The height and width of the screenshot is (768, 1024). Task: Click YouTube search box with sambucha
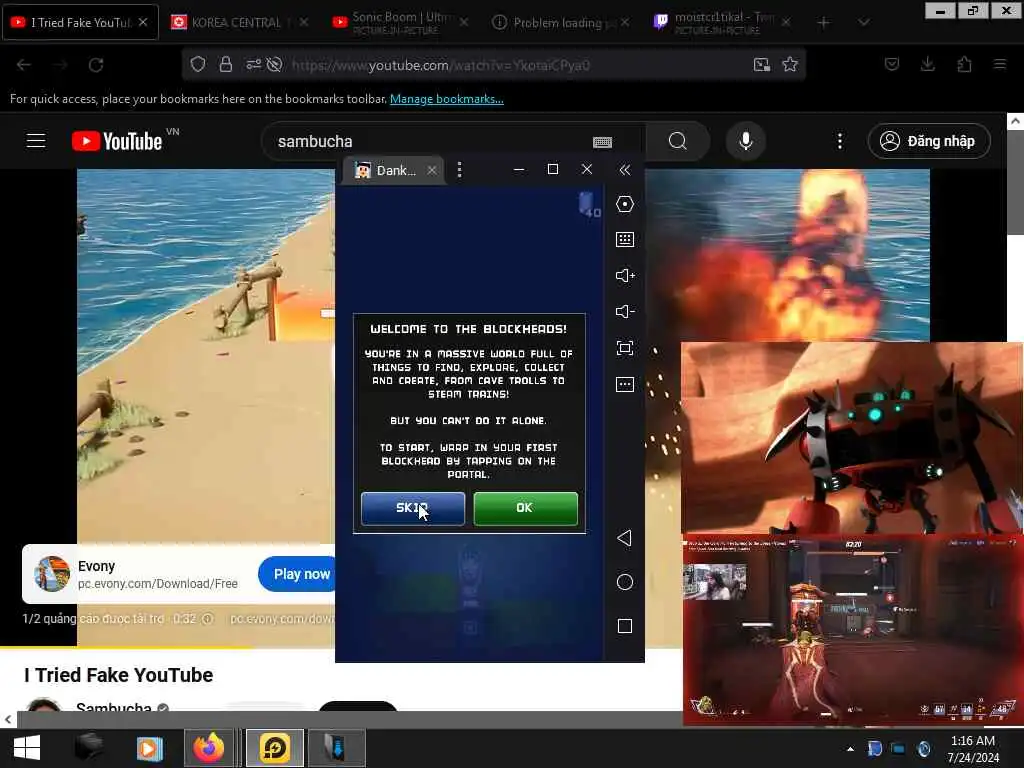[x=431, y=141]
